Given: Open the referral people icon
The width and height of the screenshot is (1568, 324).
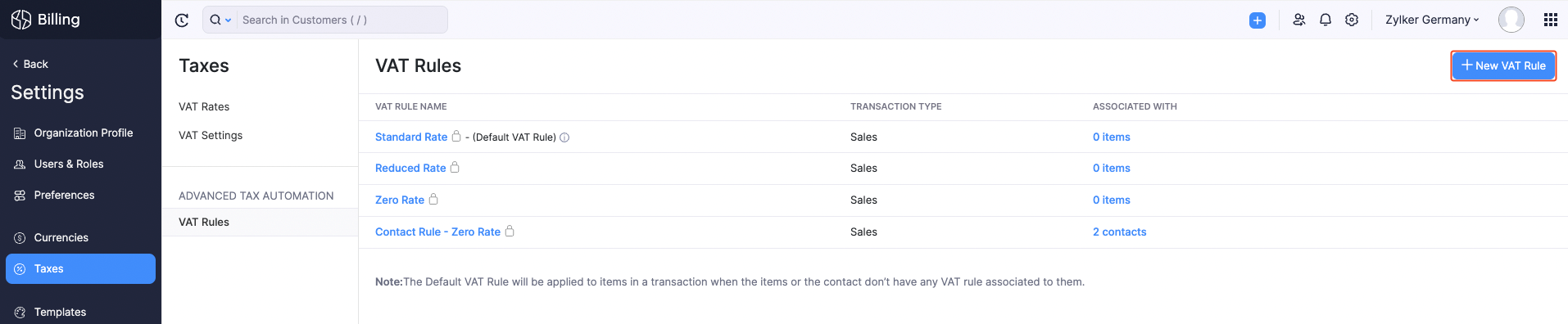Looking at the screenshot, I should (x=1299, y=20).
